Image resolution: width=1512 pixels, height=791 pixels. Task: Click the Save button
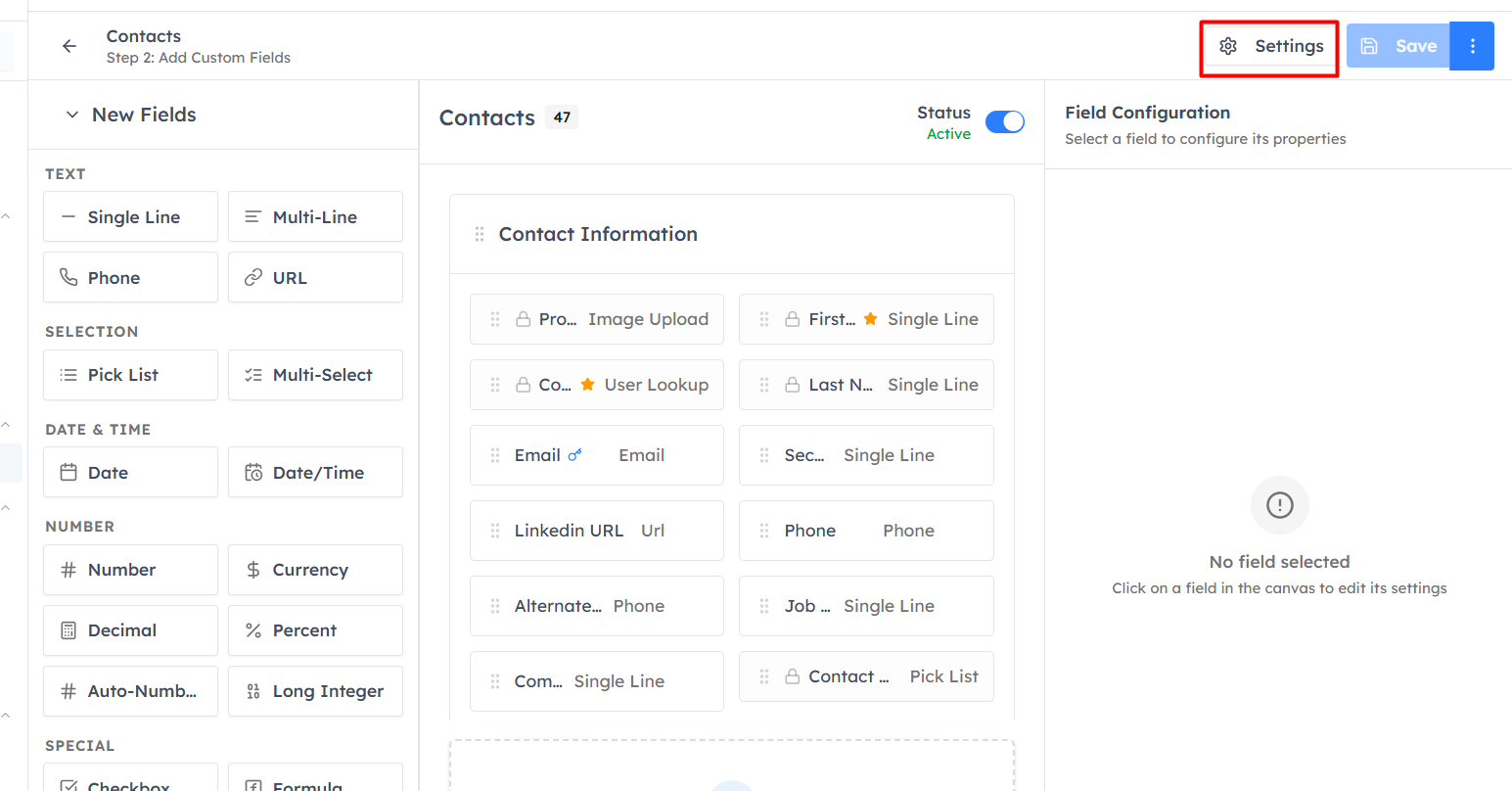(x=1397, y=46)
